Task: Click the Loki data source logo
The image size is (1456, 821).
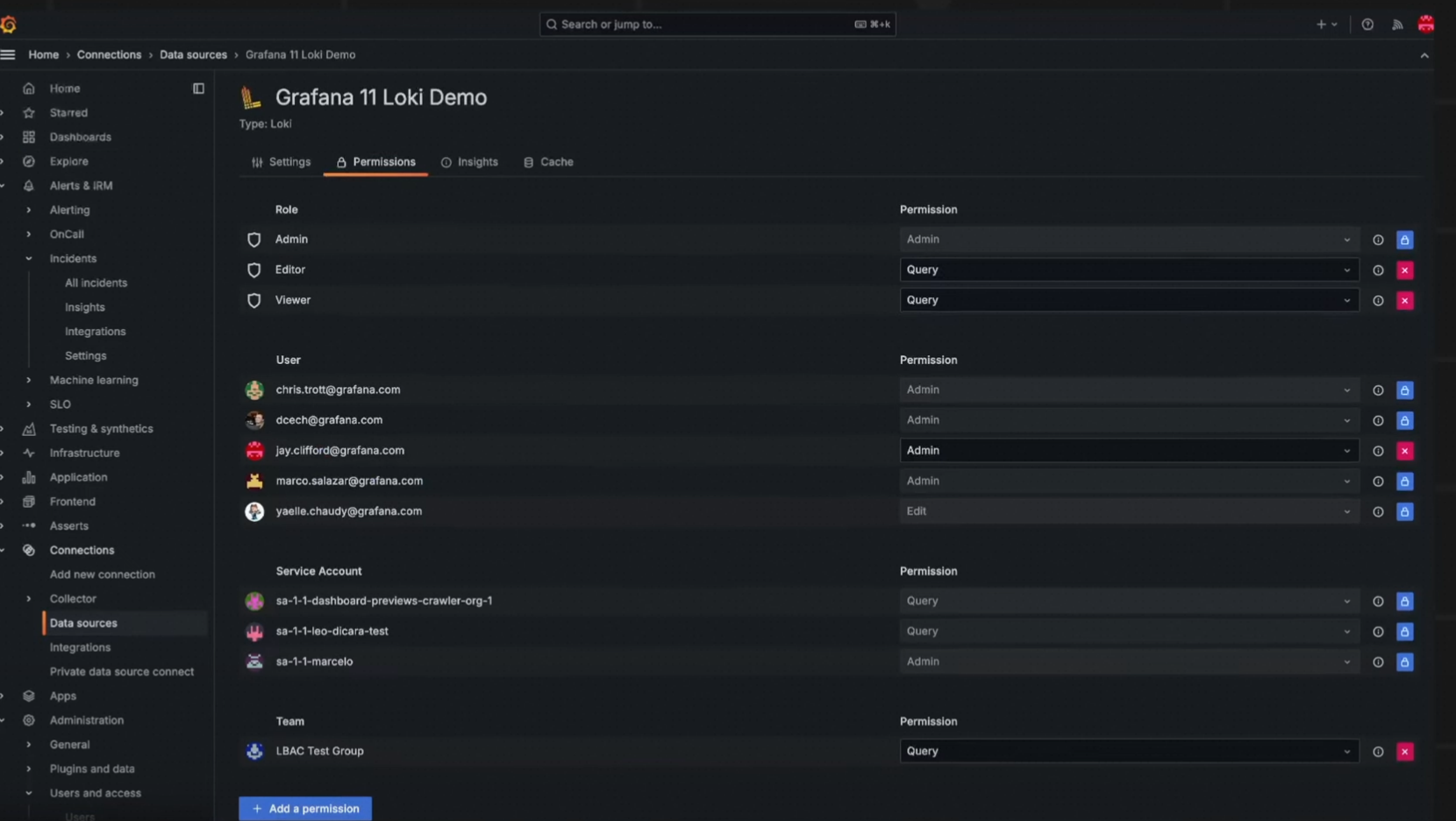Action: click(251, 97)
